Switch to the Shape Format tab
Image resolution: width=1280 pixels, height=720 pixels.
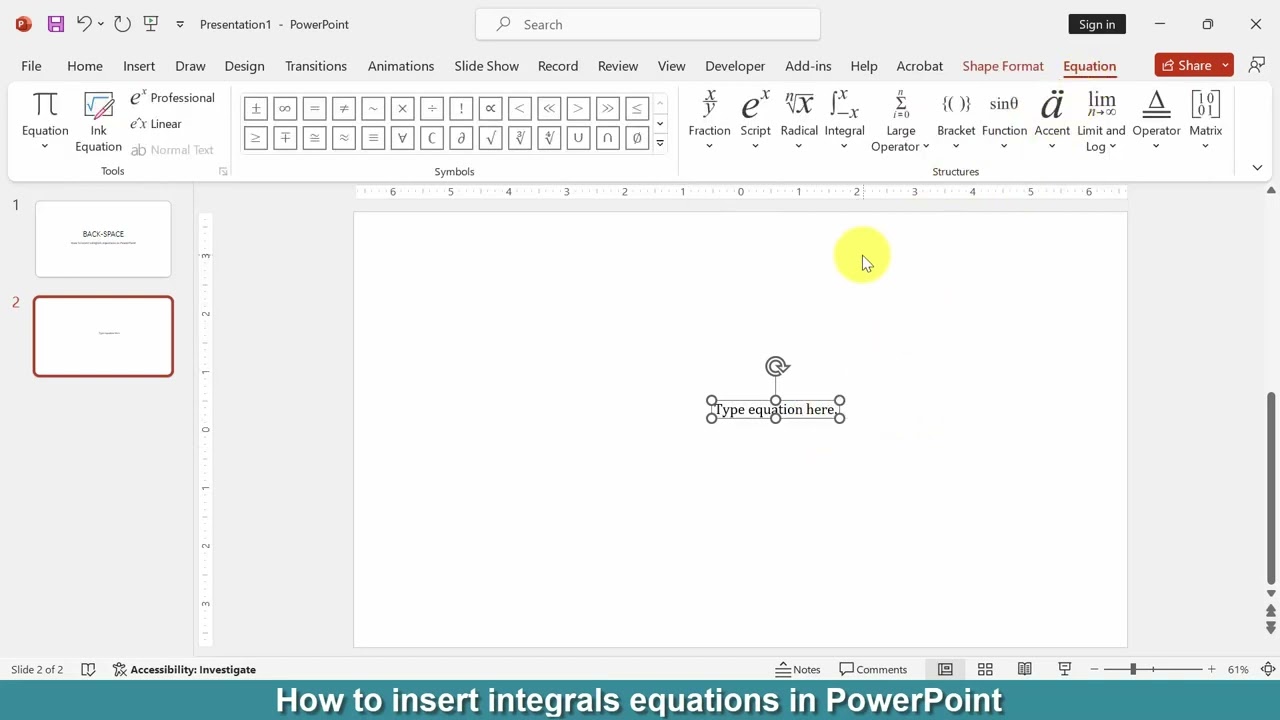pos(1003,66)
